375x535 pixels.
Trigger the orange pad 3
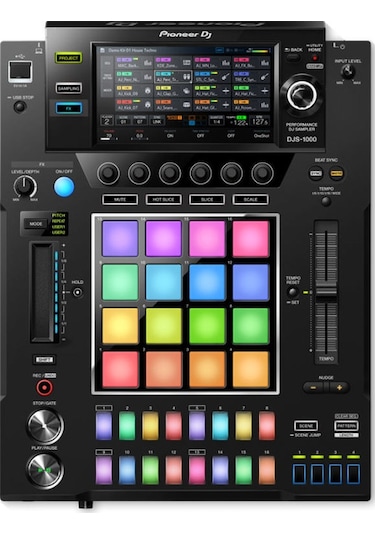coord(207,370)
